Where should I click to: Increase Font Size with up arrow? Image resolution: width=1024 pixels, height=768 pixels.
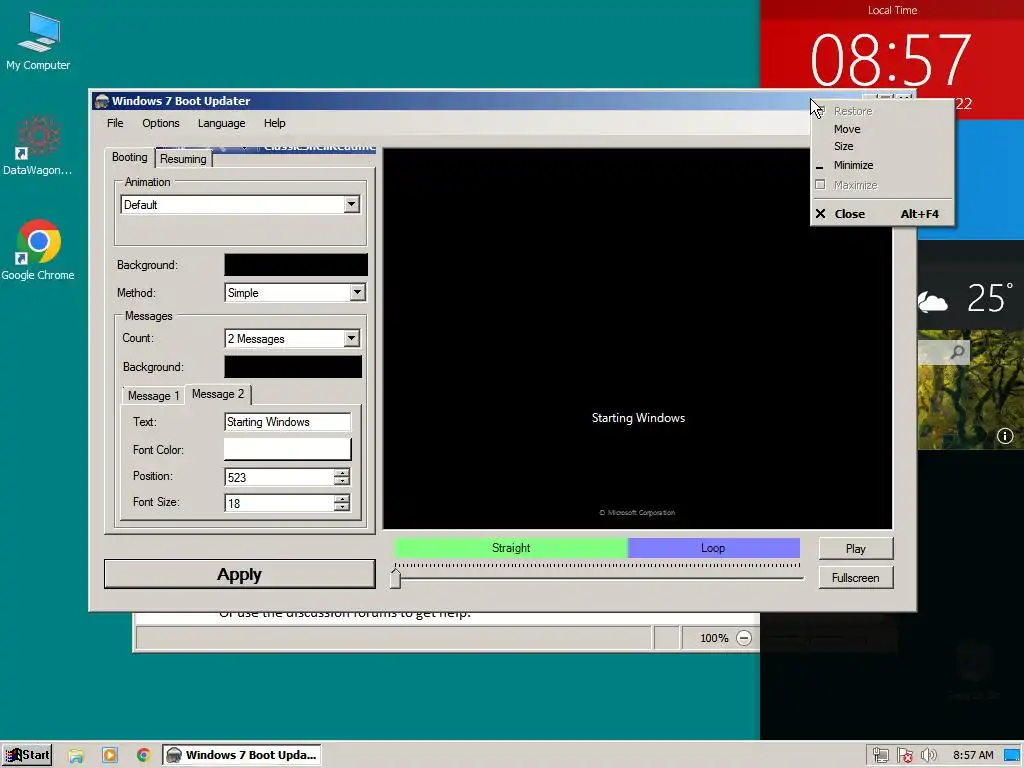point(342,499)
